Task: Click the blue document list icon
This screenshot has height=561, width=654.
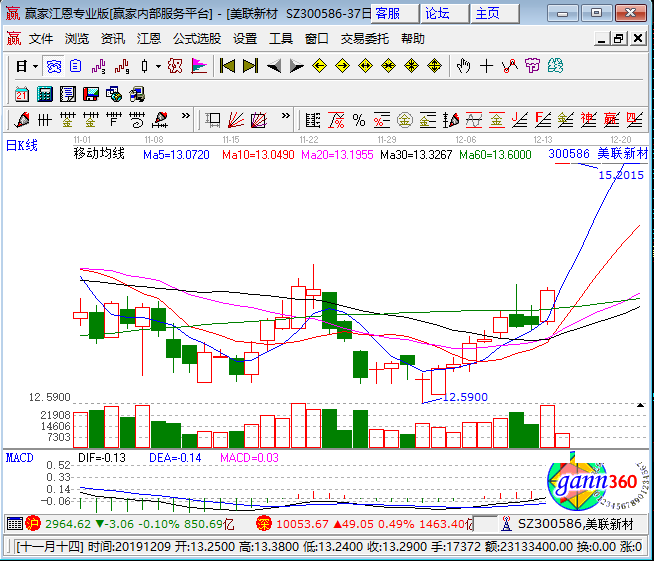Action: [x=75, y=66]
